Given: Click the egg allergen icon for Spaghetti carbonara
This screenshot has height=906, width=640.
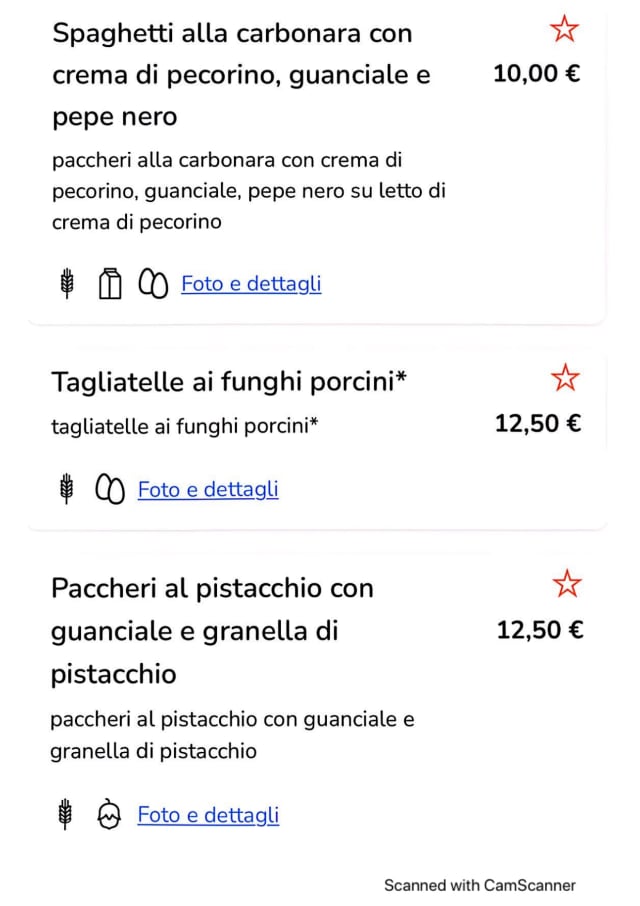Looking at the screenshot, I should 152,284.
